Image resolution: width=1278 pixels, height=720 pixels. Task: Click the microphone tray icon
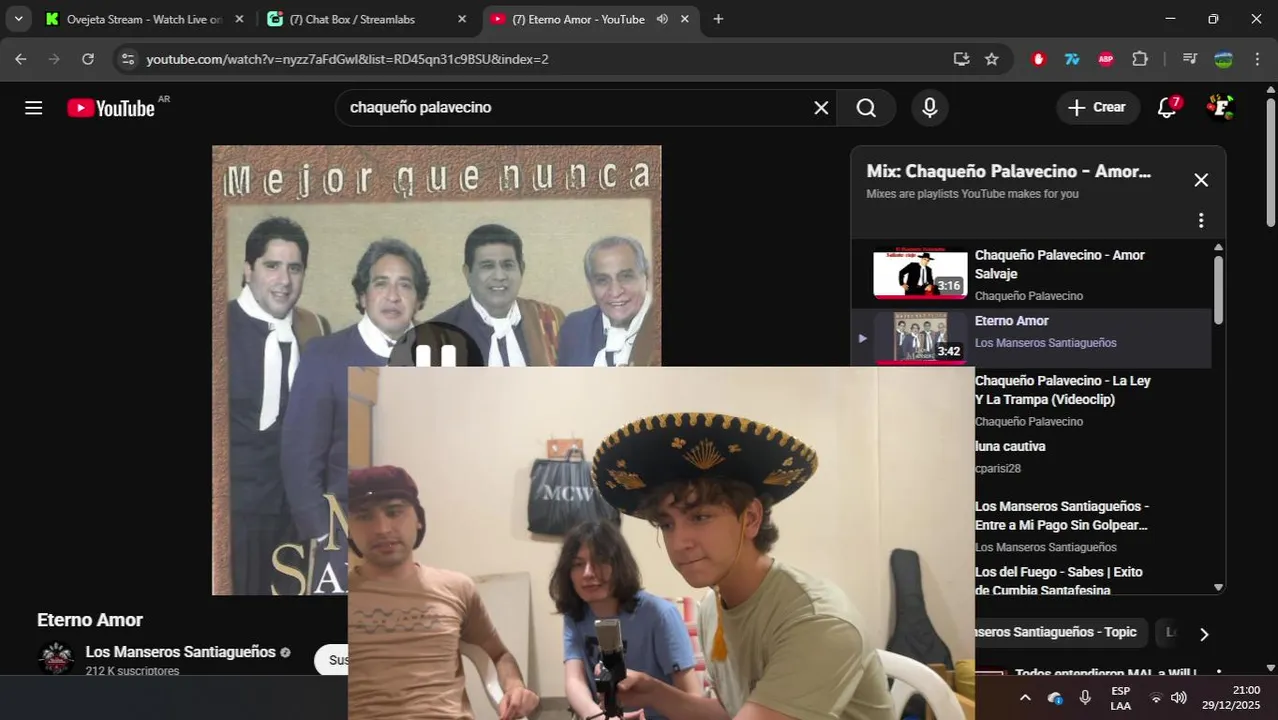point(1085,698)
